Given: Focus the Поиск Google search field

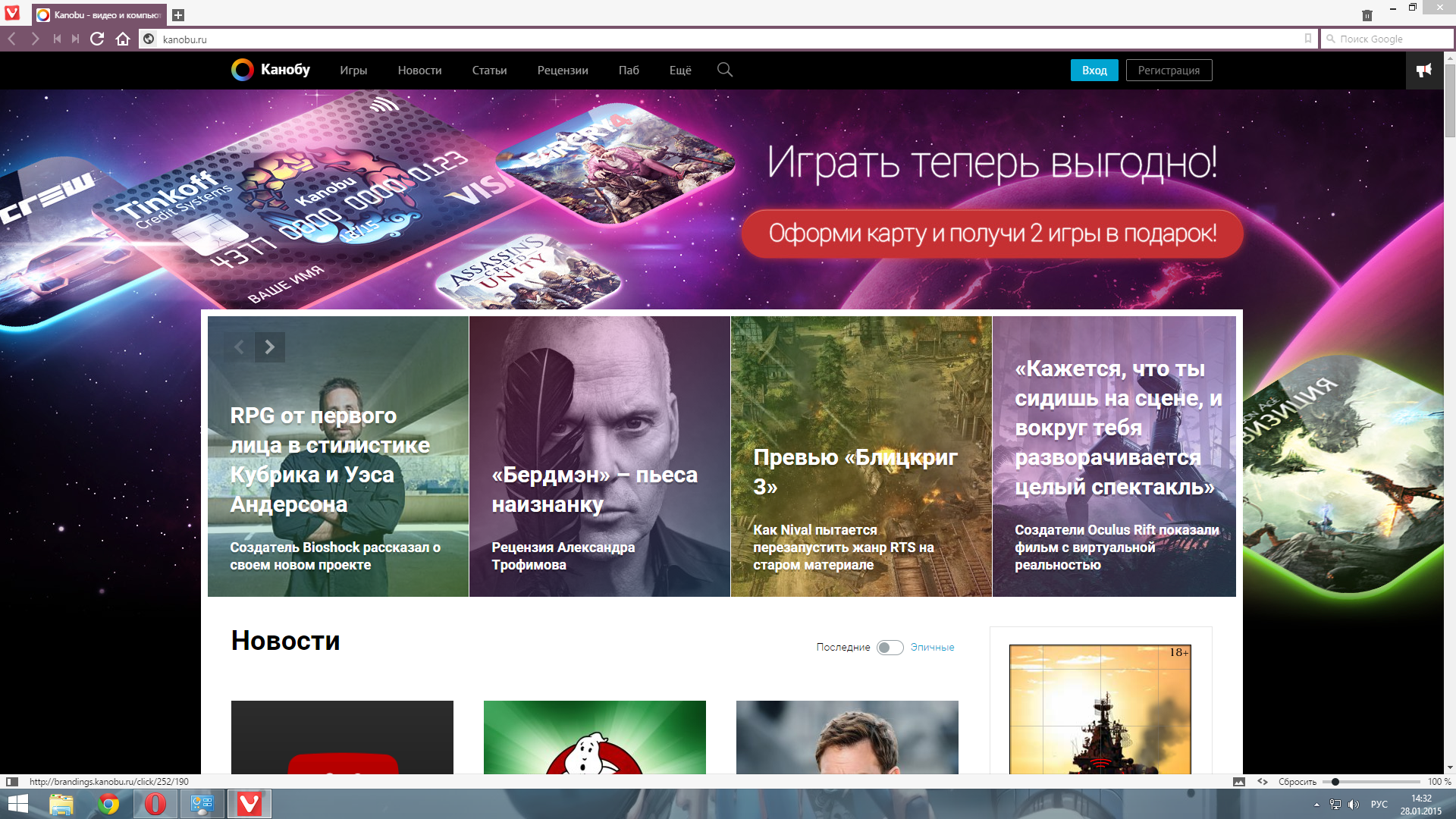Looking at the screenshot, I should [1387, 39].
